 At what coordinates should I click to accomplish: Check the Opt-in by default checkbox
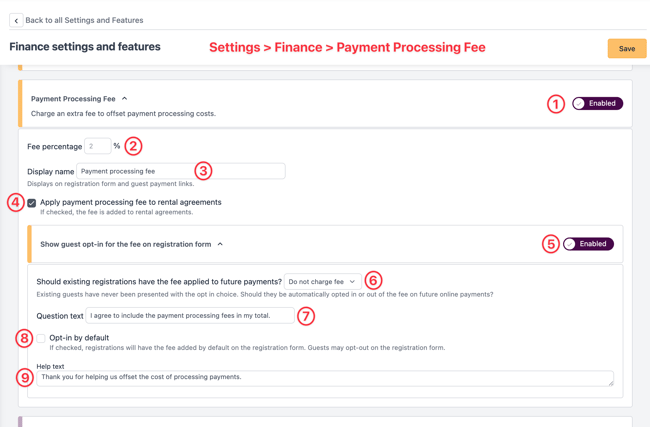41,338
